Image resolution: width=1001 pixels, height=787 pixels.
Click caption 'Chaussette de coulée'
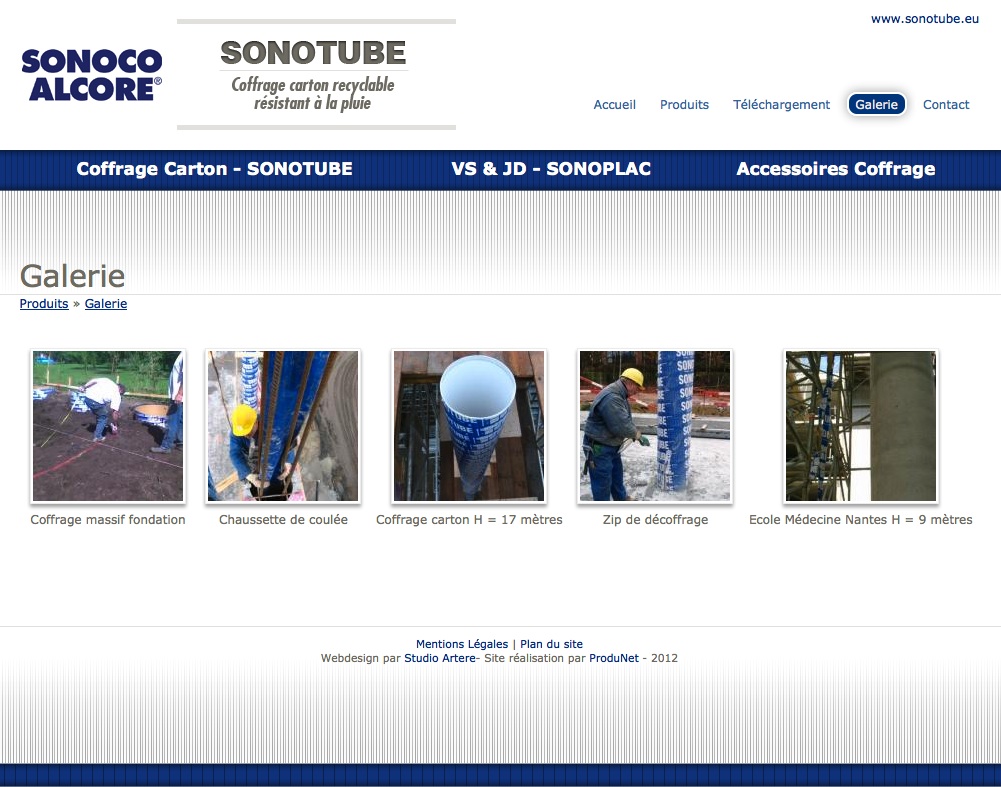(x=283, y=520)
